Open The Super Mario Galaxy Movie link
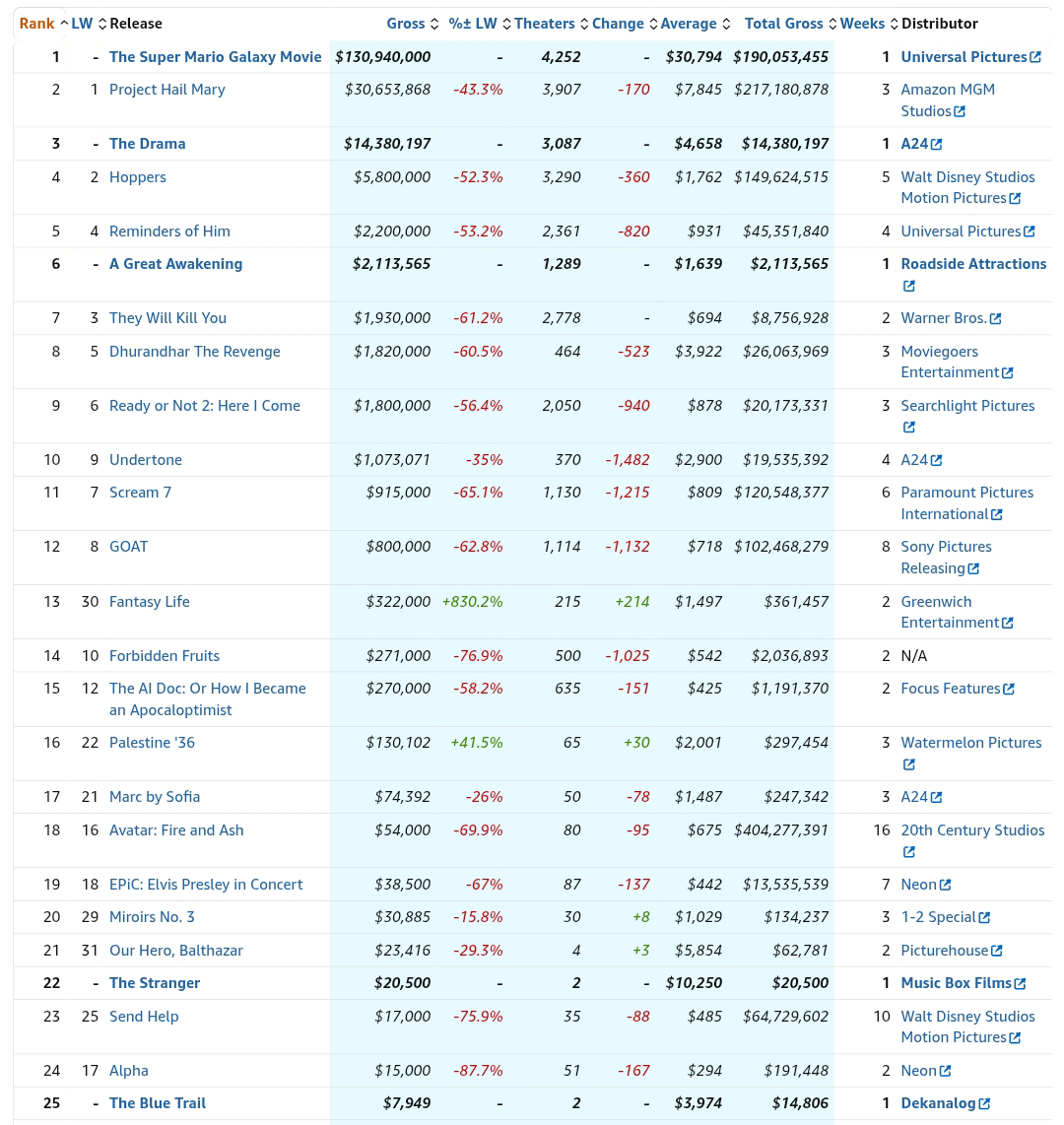Screen dimensions: 1064x1125 (x=216, y=57)
